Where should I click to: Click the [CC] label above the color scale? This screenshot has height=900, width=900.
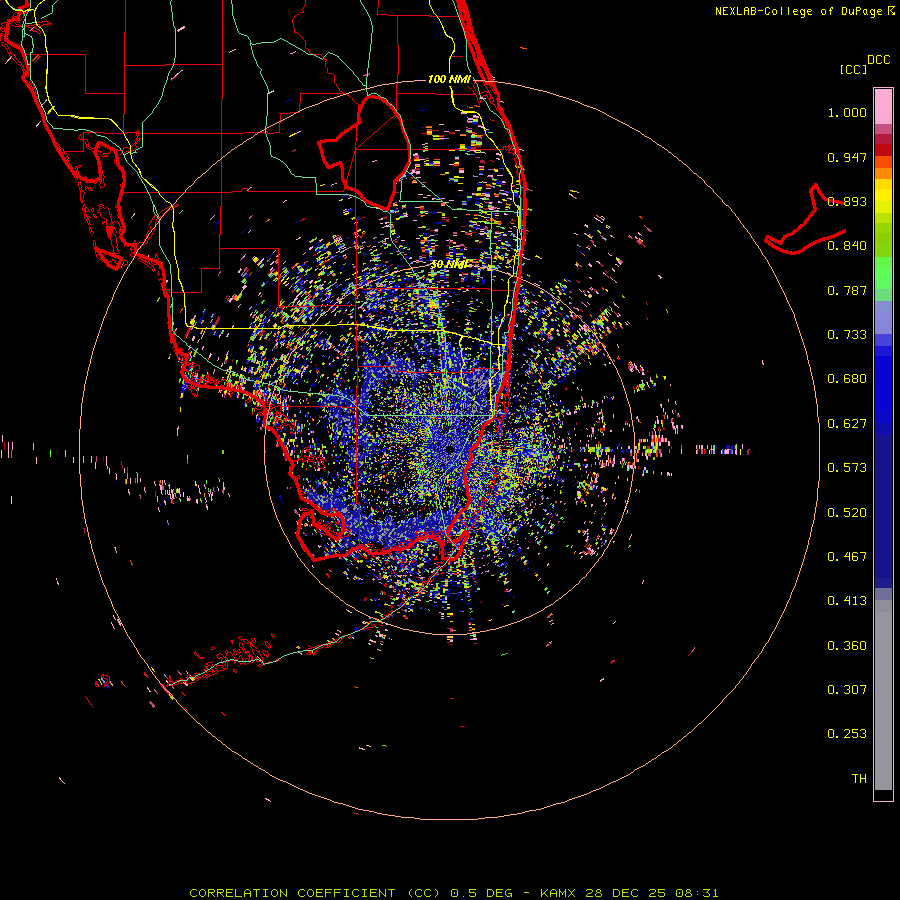point(853,69)
